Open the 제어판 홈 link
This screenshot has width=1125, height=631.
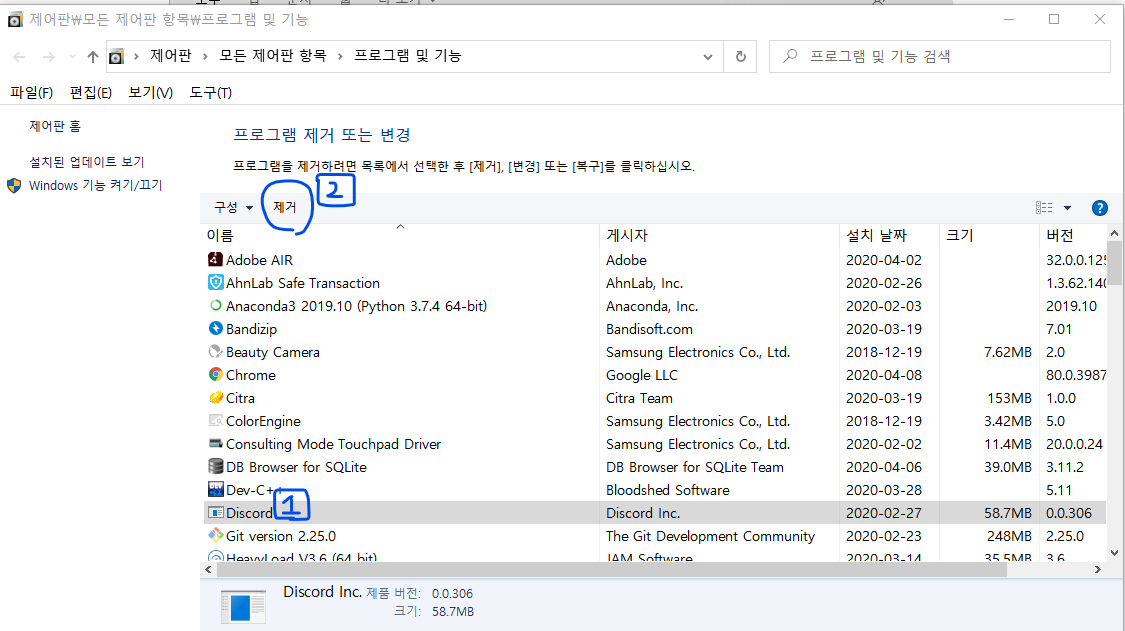pos(55,126)
